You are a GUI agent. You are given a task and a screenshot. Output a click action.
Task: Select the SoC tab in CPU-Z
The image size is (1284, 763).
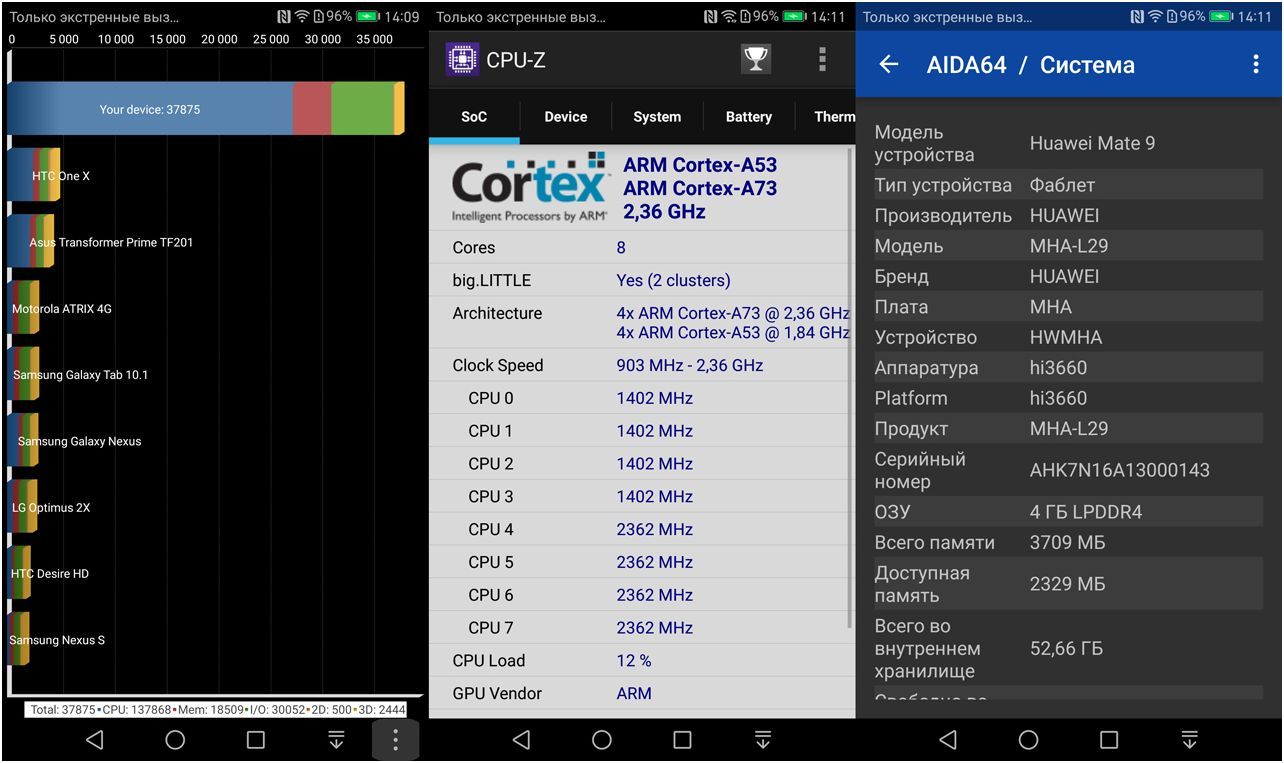point(474,117)
